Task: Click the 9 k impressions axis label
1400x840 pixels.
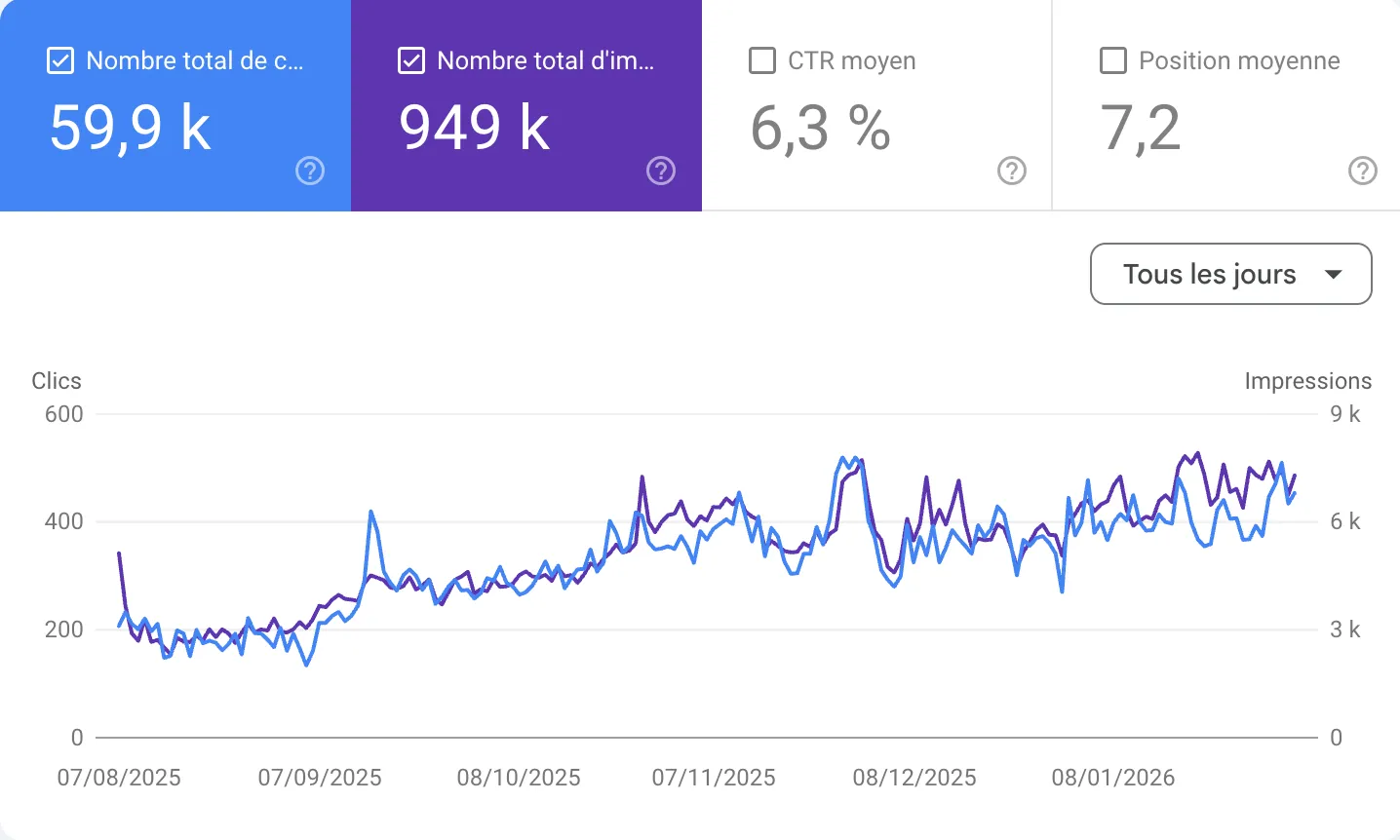Action: [1345, 414]
